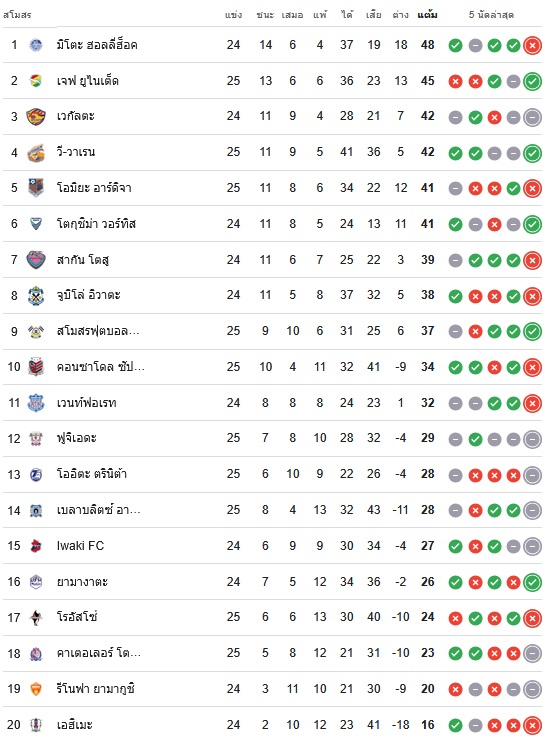This screenshot has width=549, height=736.
Task: Click รีโนฟา ยามากูชิ orange shield logo
Action: click(x=36, y=689)
